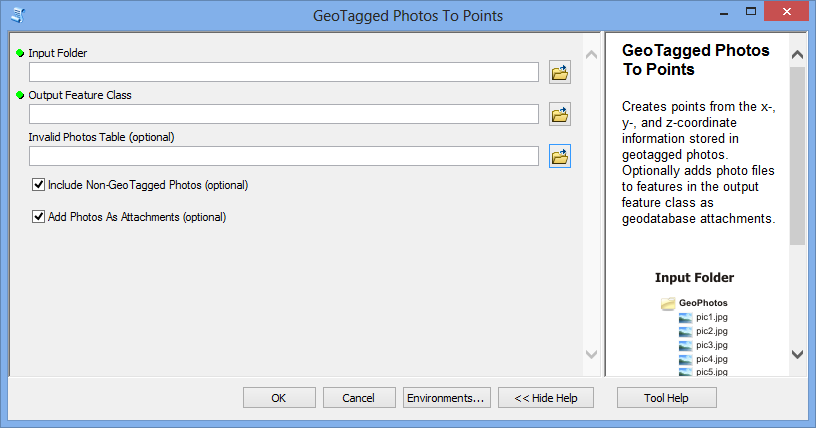Focus the Input Folder text field
816x428 pixels.
[x=284, y=72]
